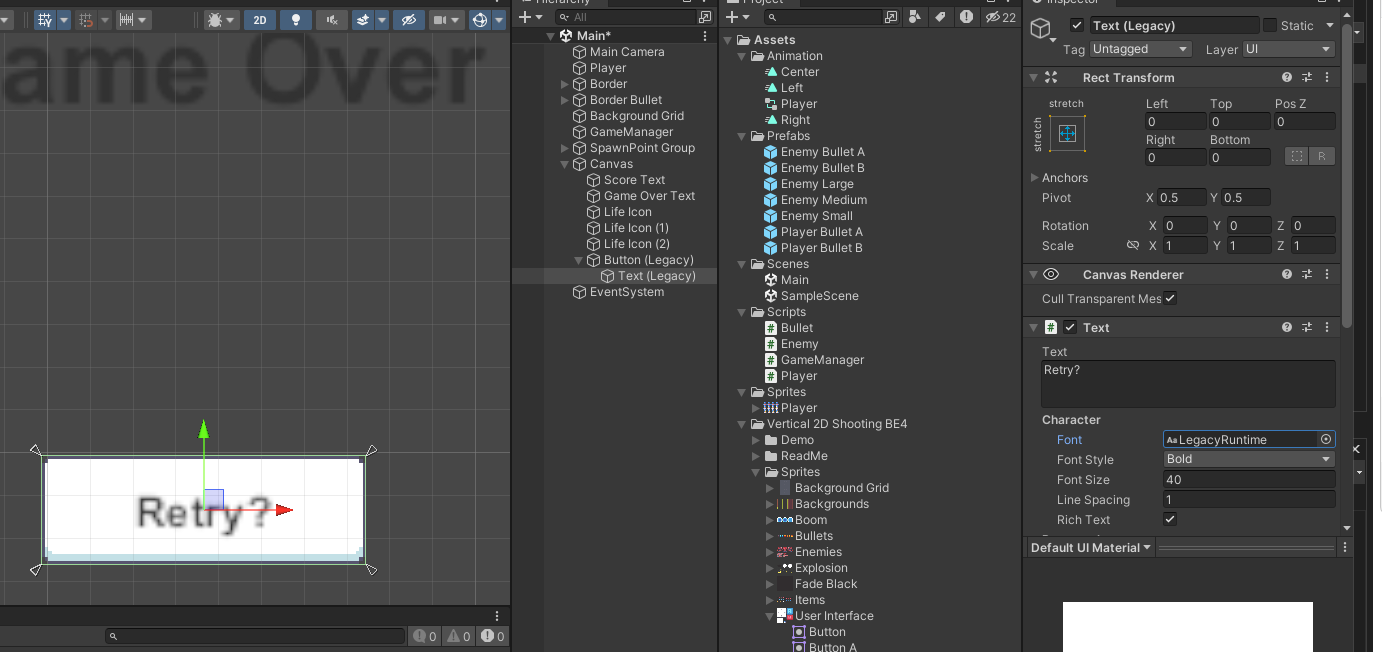Open Static options dropdown arrow
Screen dimensions: 1382x652
1329,26
